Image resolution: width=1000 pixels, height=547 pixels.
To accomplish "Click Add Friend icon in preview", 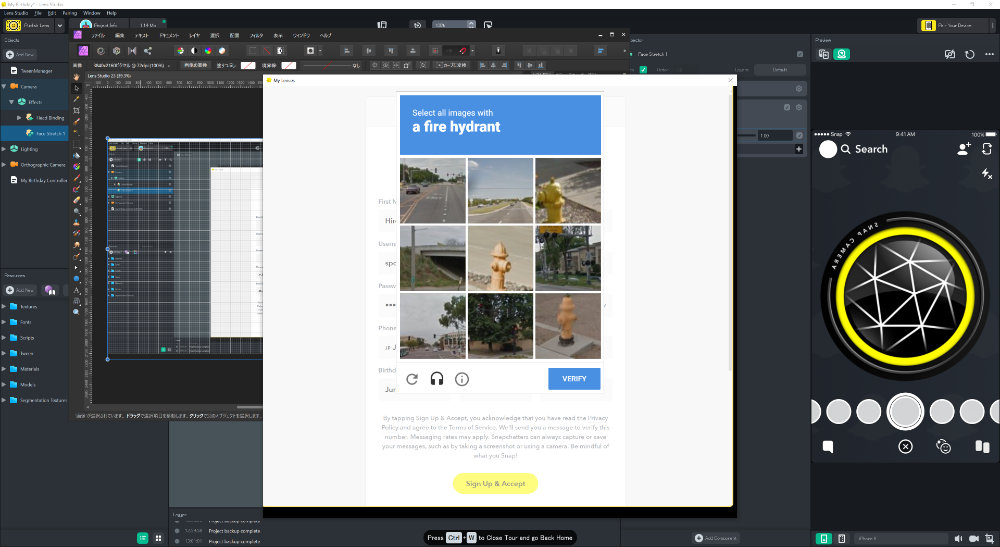I will pos(964,149).
